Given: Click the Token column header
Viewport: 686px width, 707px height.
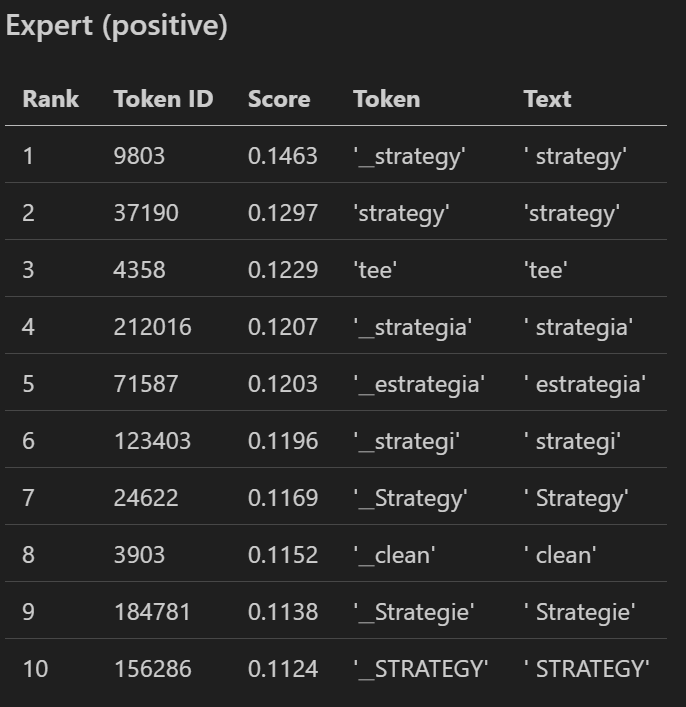Looking at the screenshot, I should click(387, 99).
